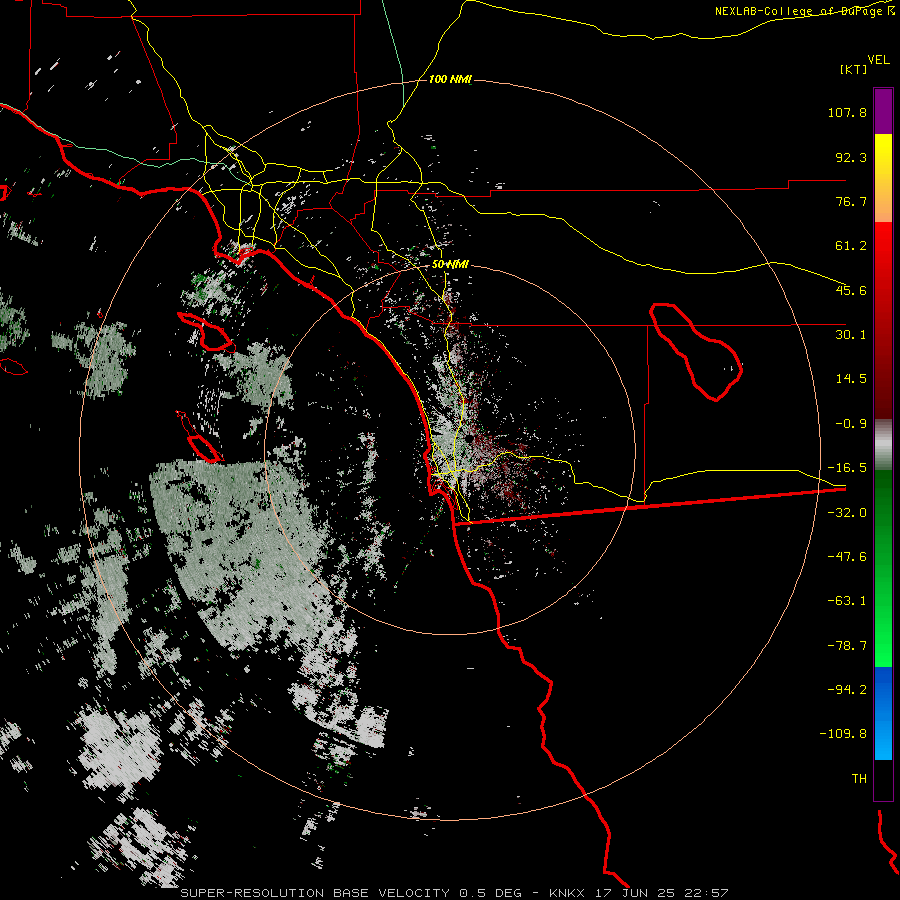Click the black radar site dot
Viewport: 900px width, 900px height.
pos(470,438)
